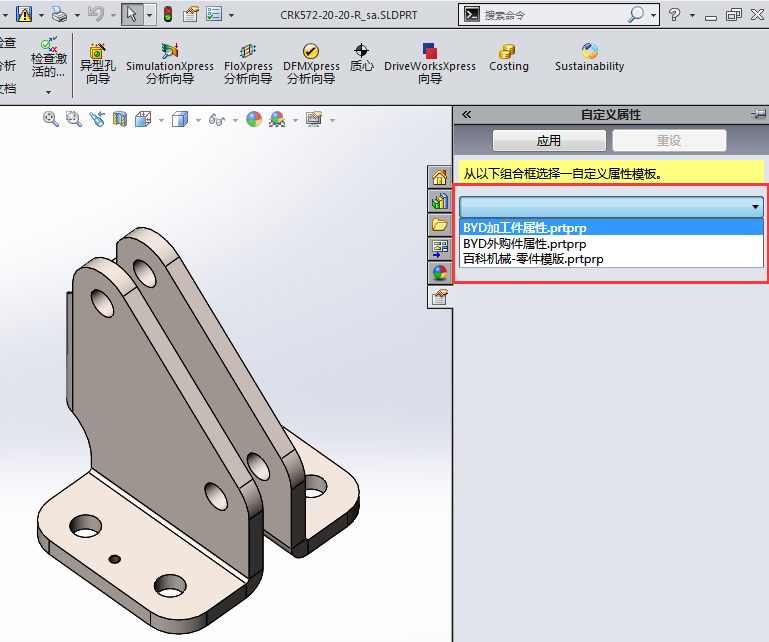The width and height of the screenshot is (769, 642).
Task: Expand dropdown arrow beside pointer tool
Action: click(149, 15)
